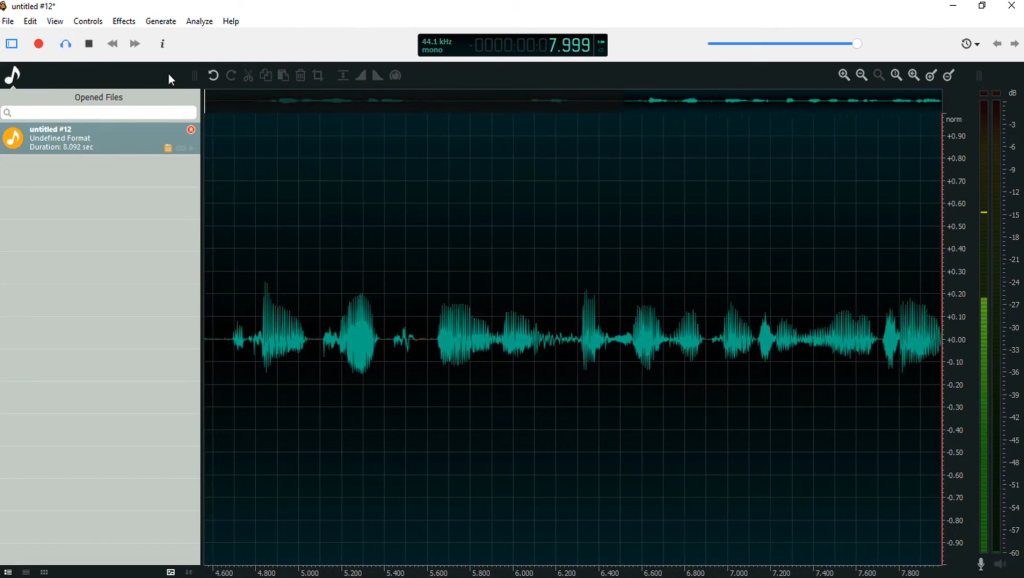
Task: Toggle the speaker icon below level meter
Action: 996,565
